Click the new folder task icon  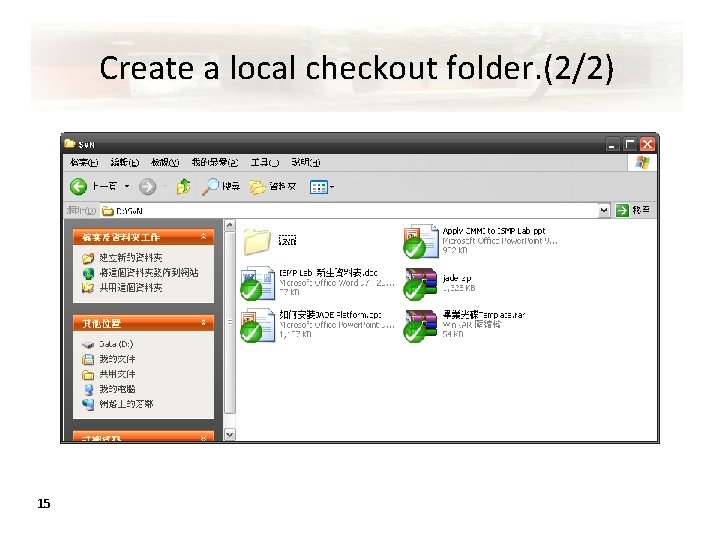[88, 258]
